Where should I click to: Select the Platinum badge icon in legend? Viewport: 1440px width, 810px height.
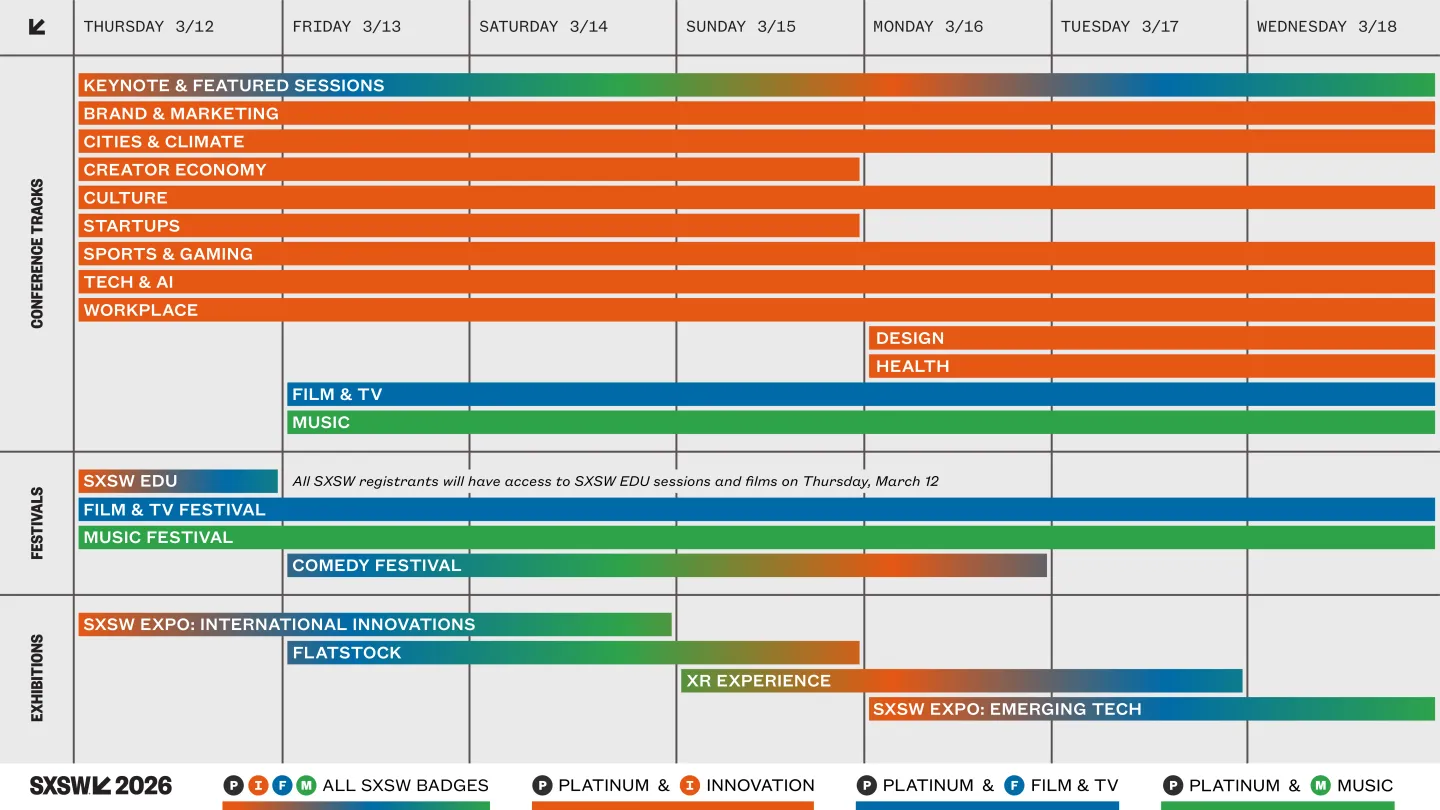[x=543, y=785]
